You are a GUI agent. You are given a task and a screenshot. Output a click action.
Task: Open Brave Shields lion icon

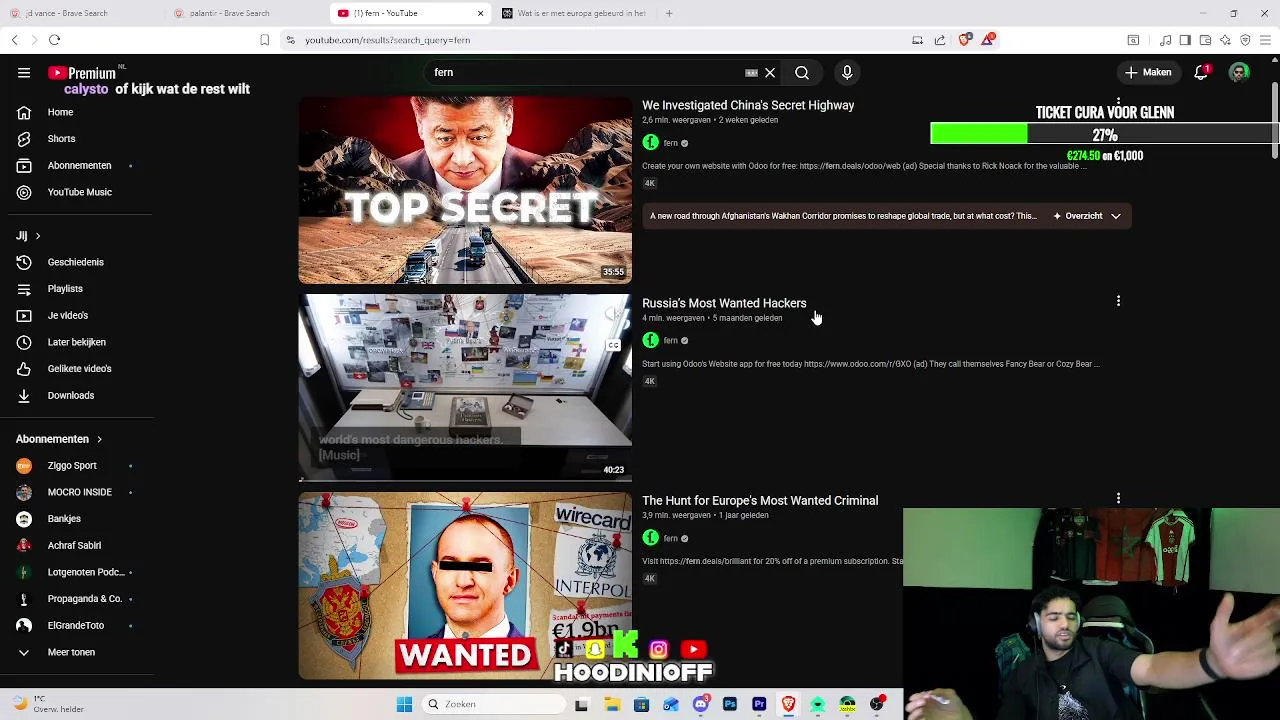(x=964, y=40)
